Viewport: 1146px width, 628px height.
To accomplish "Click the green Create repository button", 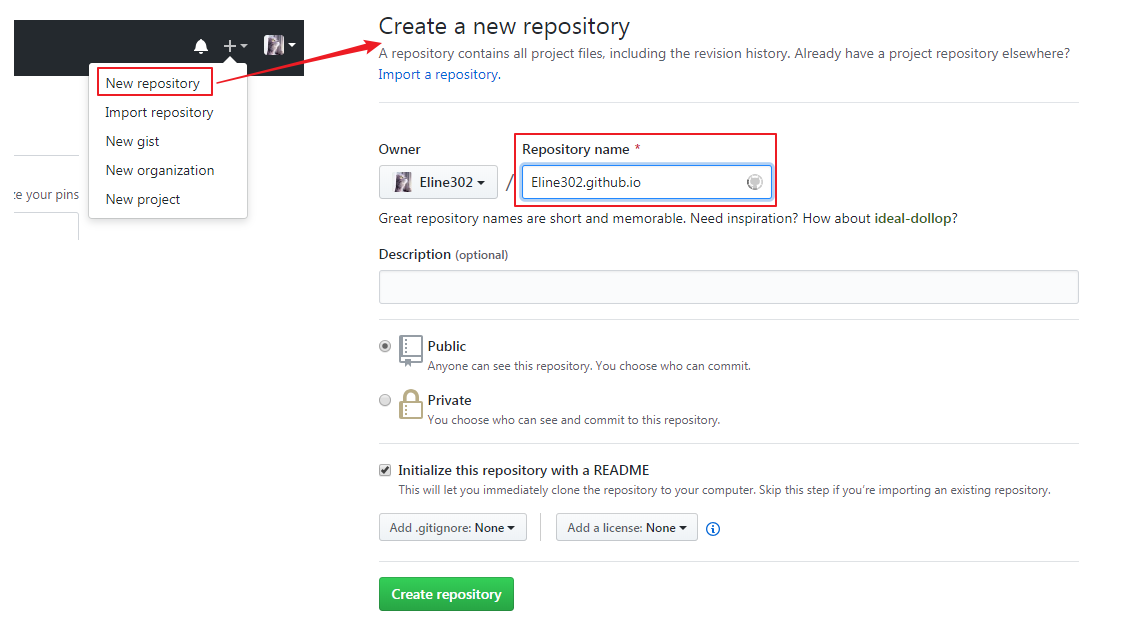I will coord(446,594).
